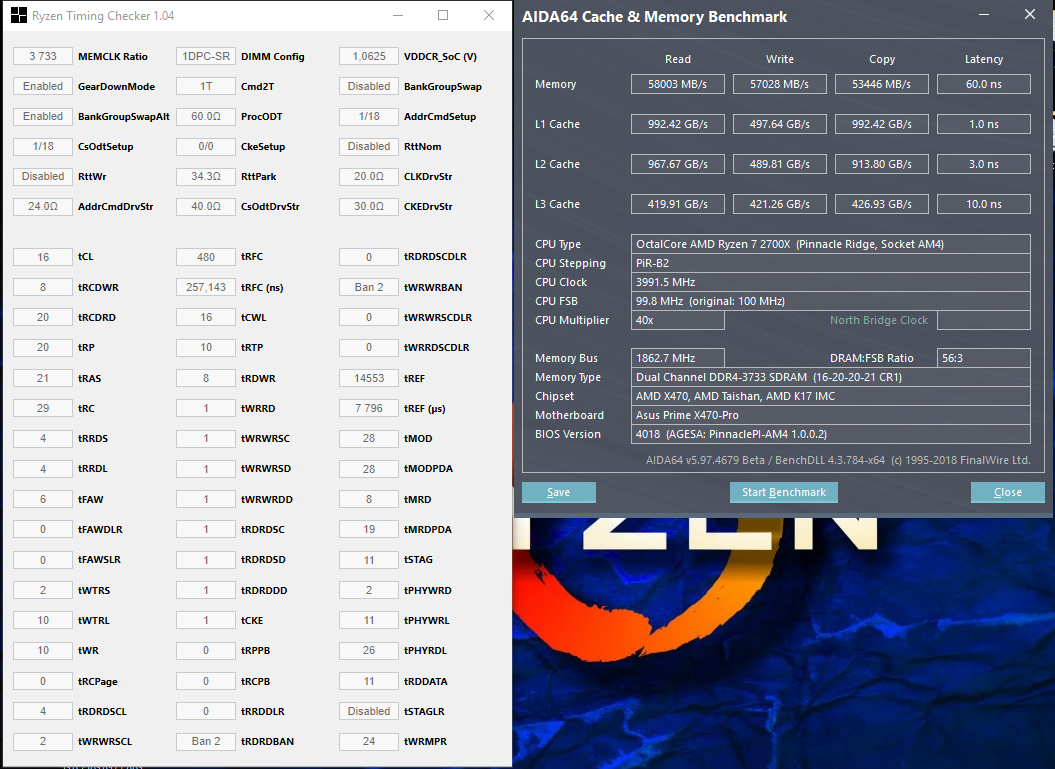Click the tMRDPDA value 19
This screenshot has width=1055, height=769.
point(369,529)
